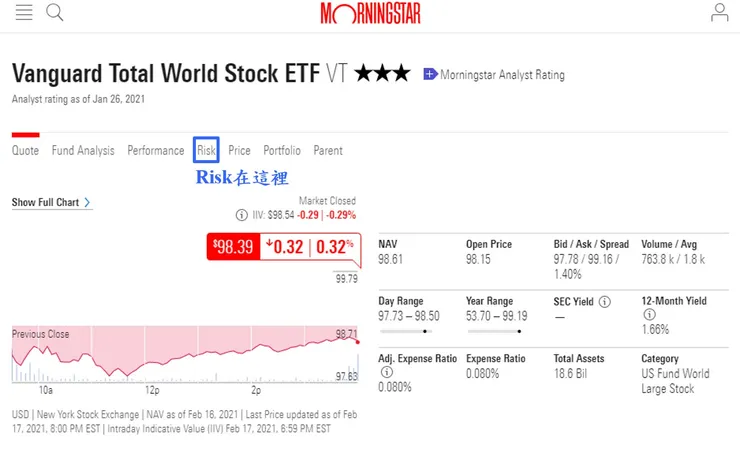Click the IIV info icon
Viewport: 740px width, 449px height.
241,215
